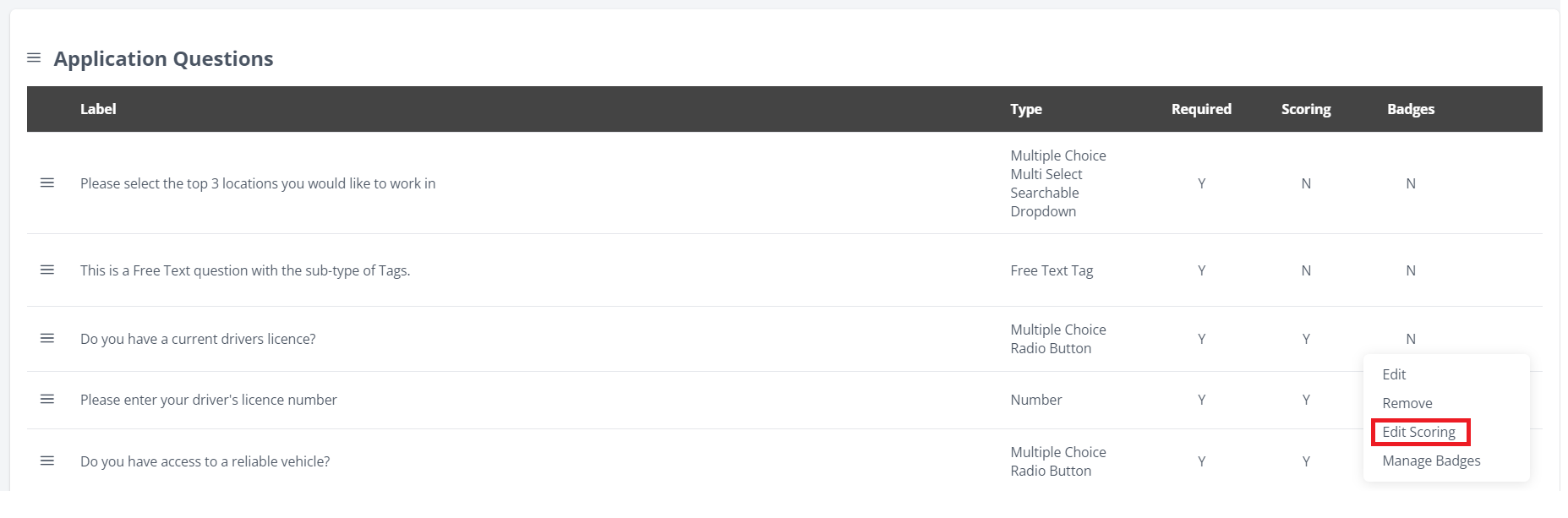This screenshot has width=1568, height=518.
Task: Click drag handle for driver's licence number question
Action: click(47, 400)
